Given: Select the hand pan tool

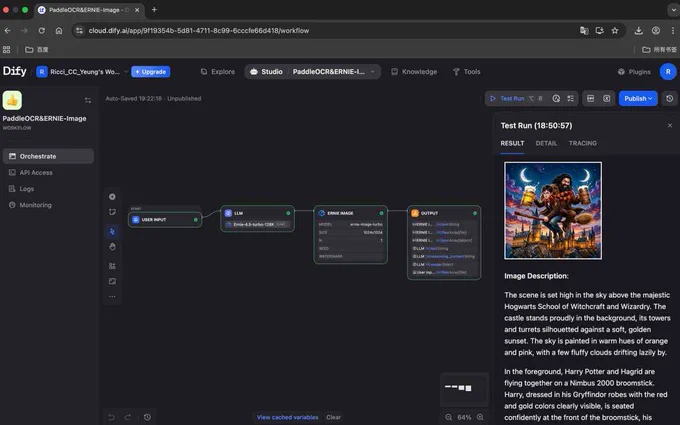Looking at the screenshot, I should 112,247.
